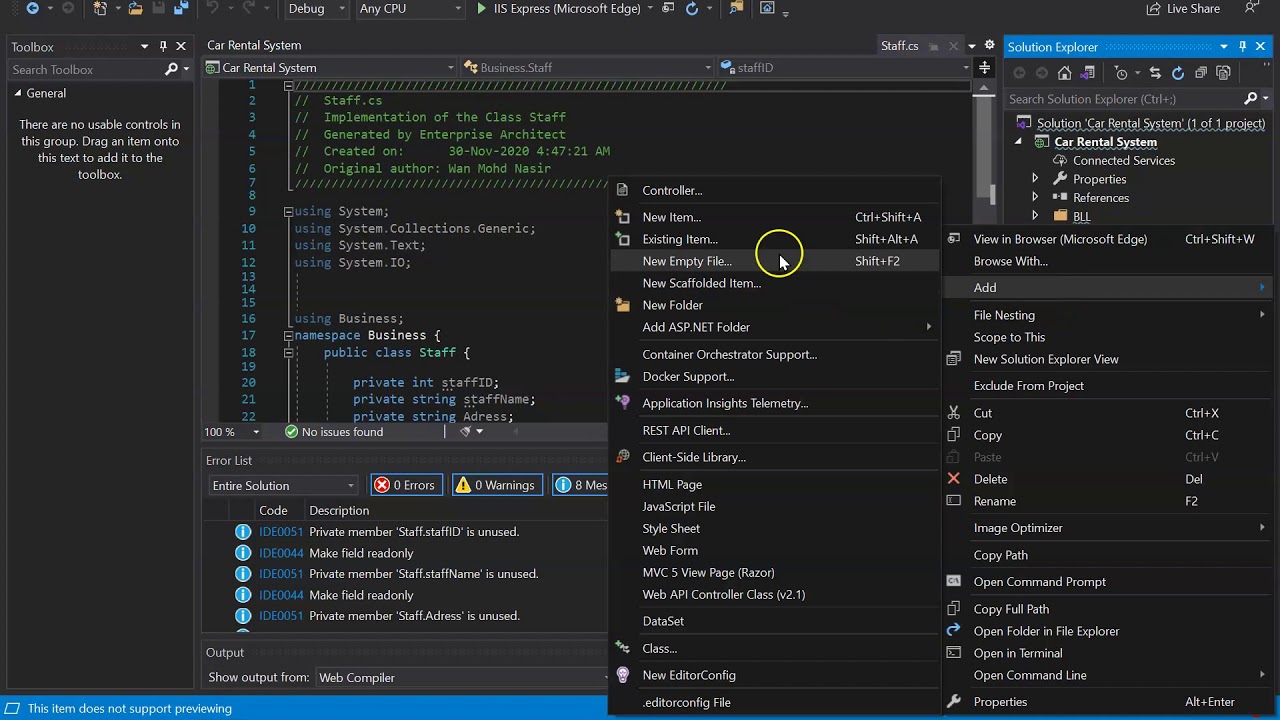Screen dimensions: 1280x720
Task: Click the New Project toolbar icon
Action: pyautogui.click(x=100, y=8)
